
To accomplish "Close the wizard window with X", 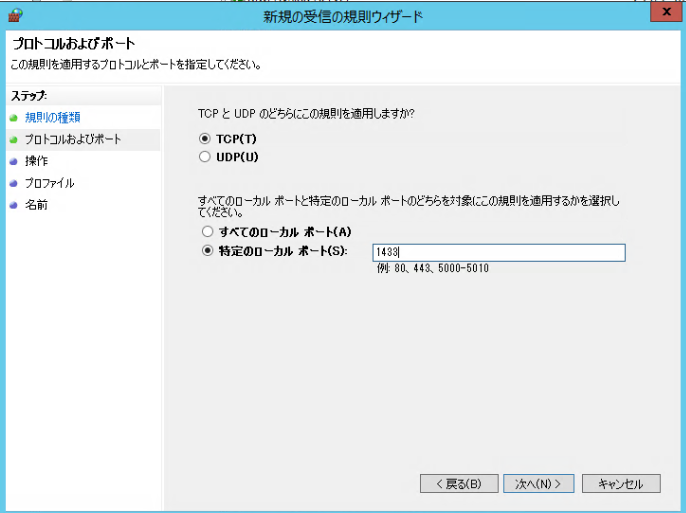I will 666,12.
